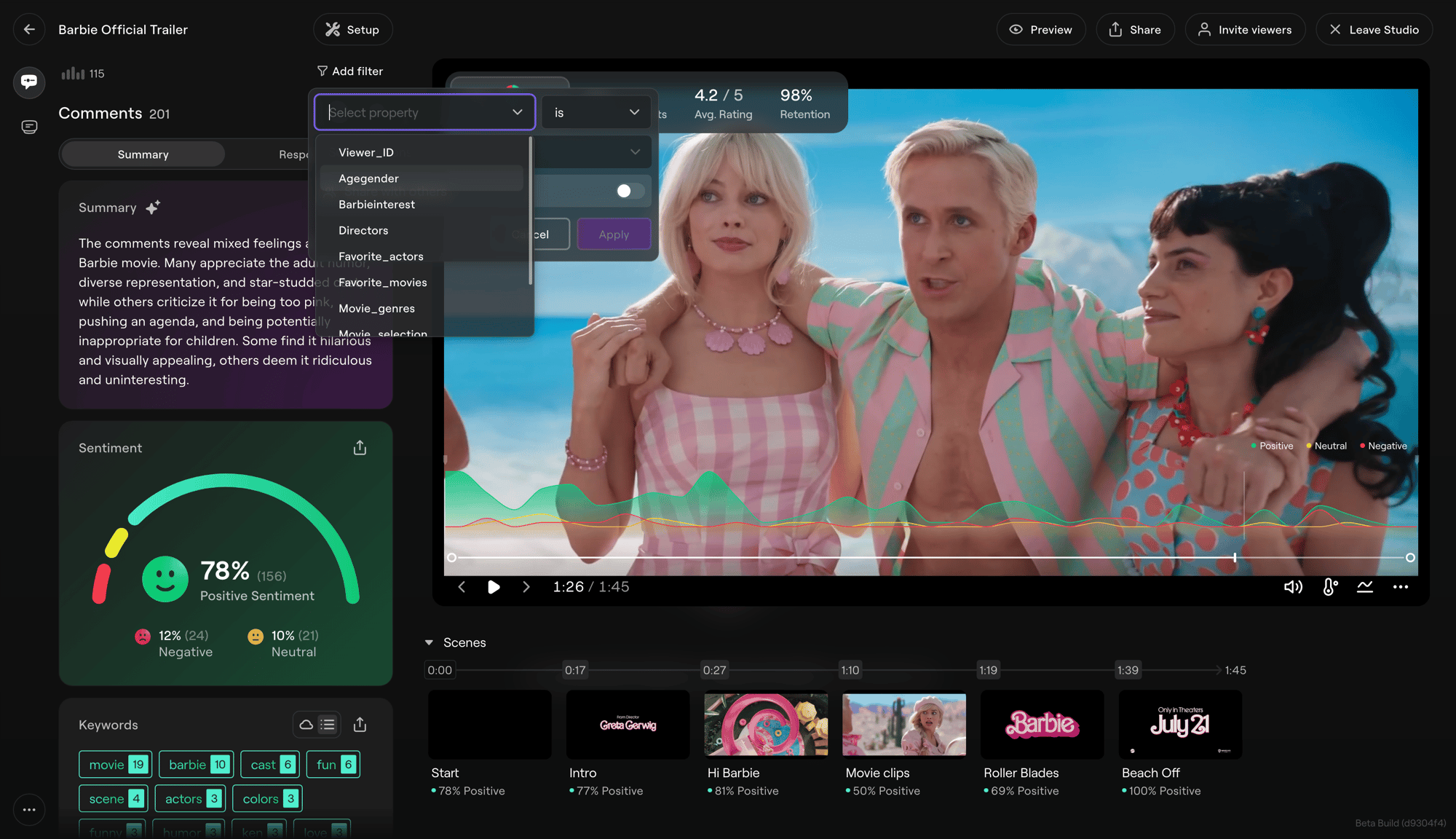Screen dimensions: 1456x839
Task: Export the Sentiment card
Action: pos(360,448)
